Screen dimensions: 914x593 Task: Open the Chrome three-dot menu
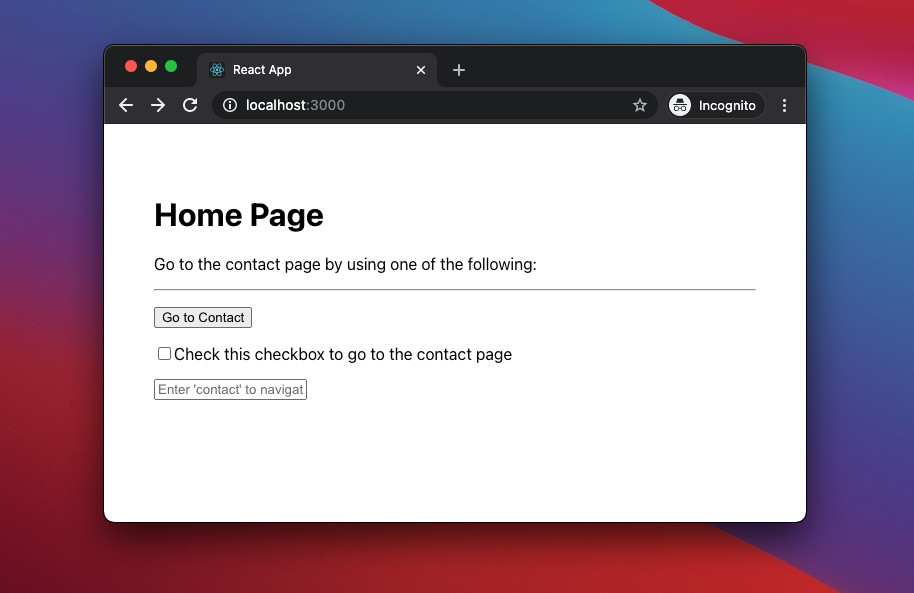pyautogui.click(x=784, y=105)
